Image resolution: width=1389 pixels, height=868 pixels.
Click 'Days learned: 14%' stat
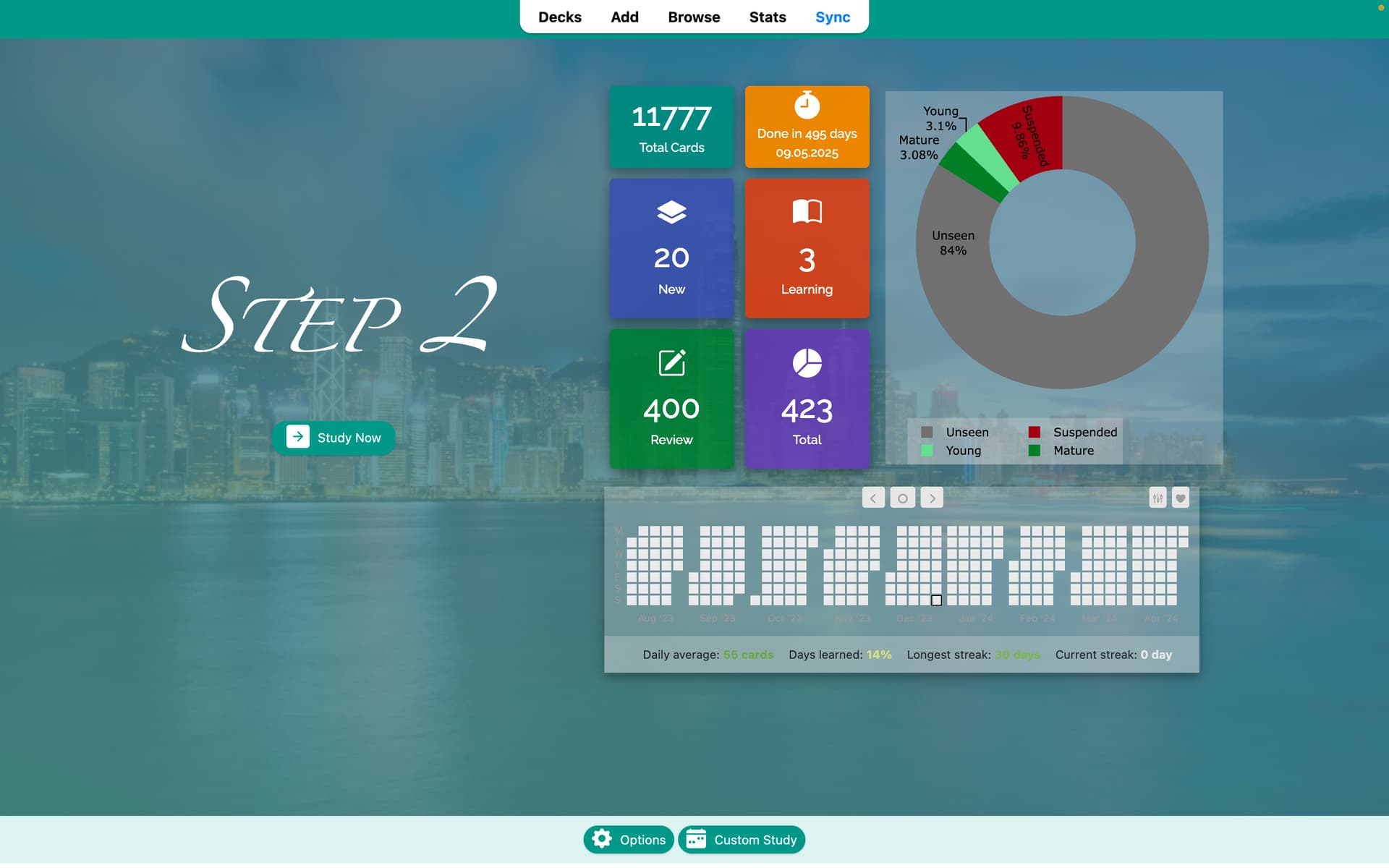tap(840, 655)
